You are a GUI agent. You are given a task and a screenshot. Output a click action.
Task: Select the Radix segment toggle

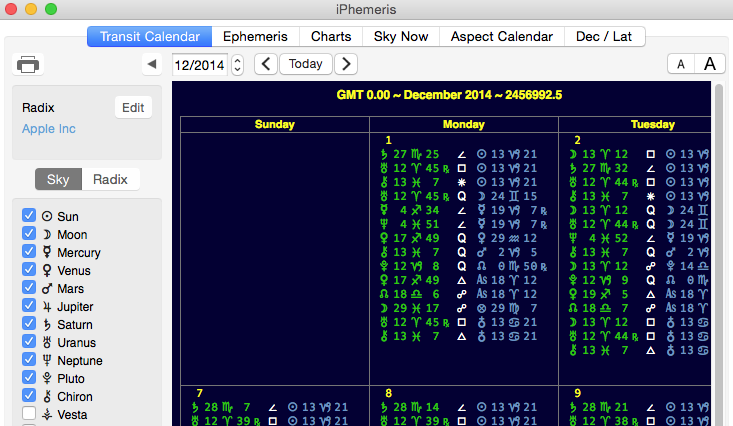coord(110,179)
